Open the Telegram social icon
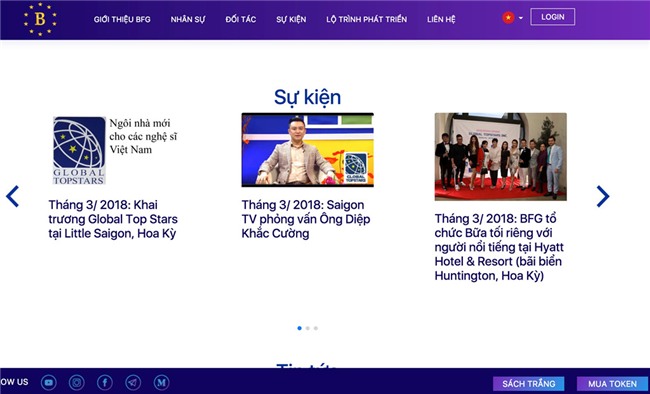650x394 pixels. click(x=133, y=382)
